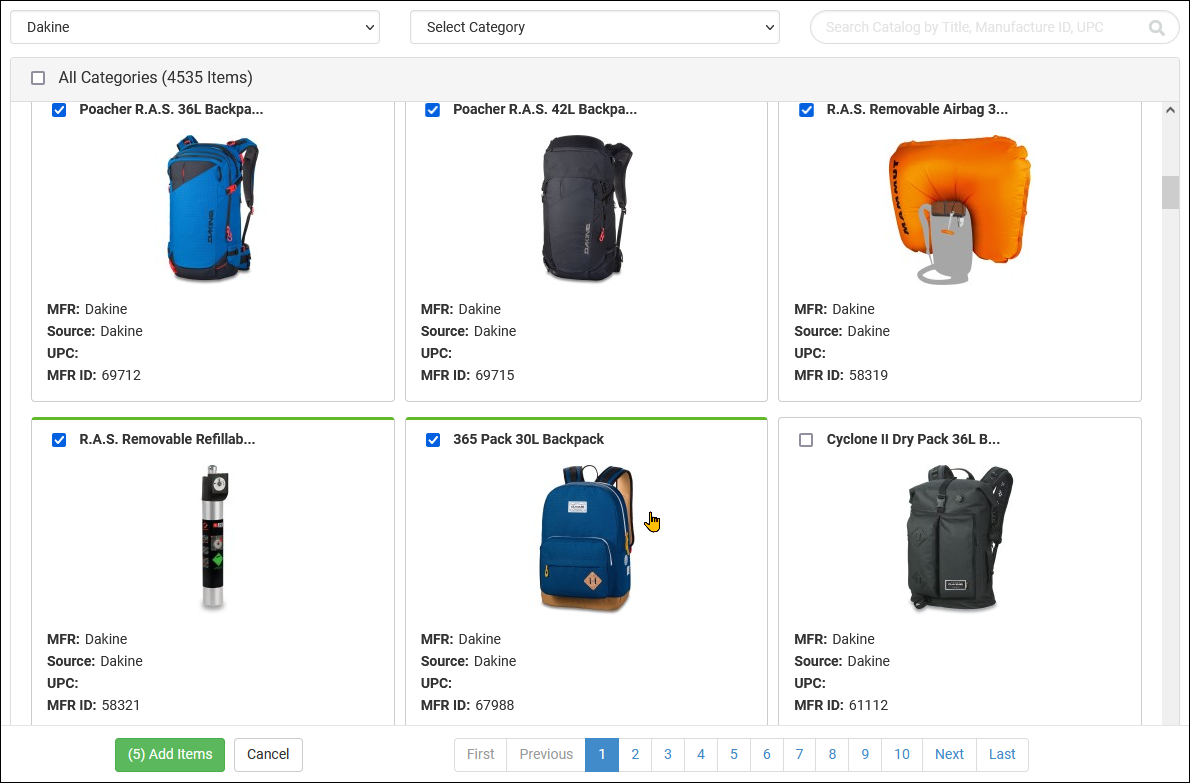This screenshot has height=783, width=1190.
Task: Click the current page 1 button
Action: (x=602, y=755)
